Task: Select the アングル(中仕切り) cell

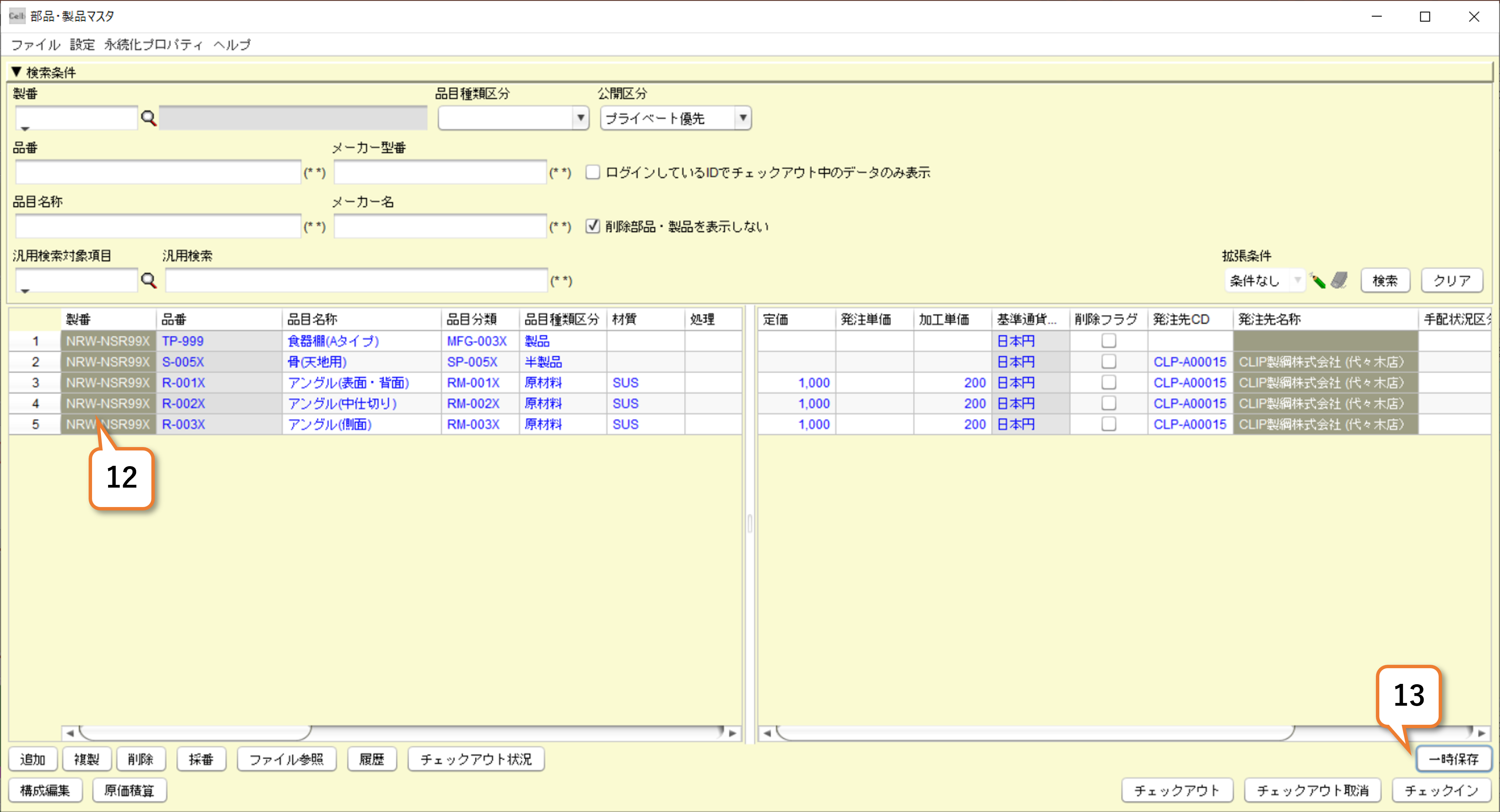Action: pos(362,404)
